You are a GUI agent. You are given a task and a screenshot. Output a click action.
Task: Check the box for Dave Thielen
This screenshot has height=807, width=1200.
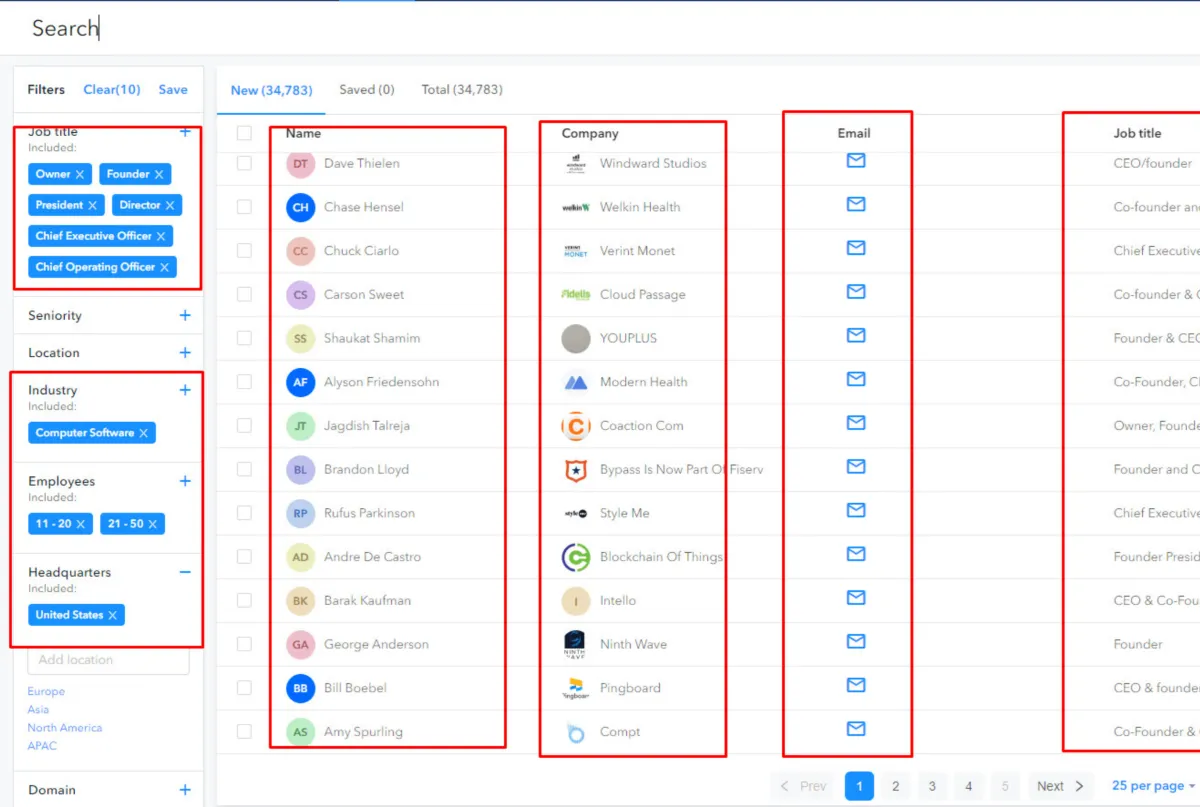point(244,163)
